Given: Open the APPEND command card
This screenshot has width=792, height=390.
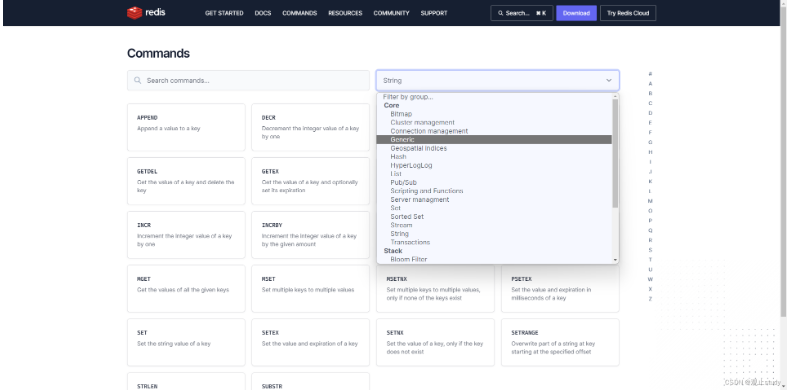Looking at the screenshot, I should [x=186, y=127].
